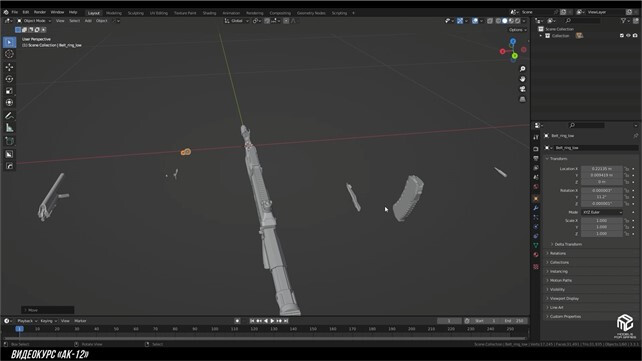Open the Modifier wrench properties tab
This screenshot has width=642, height=361.
(x=536, y=208)
